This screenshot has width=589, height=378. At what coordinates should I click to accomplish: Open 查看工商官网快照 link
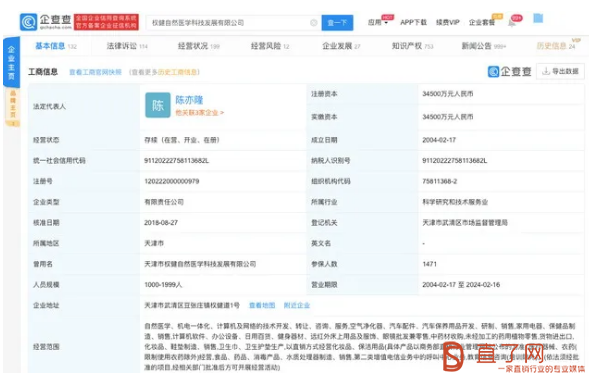[95, 72]
